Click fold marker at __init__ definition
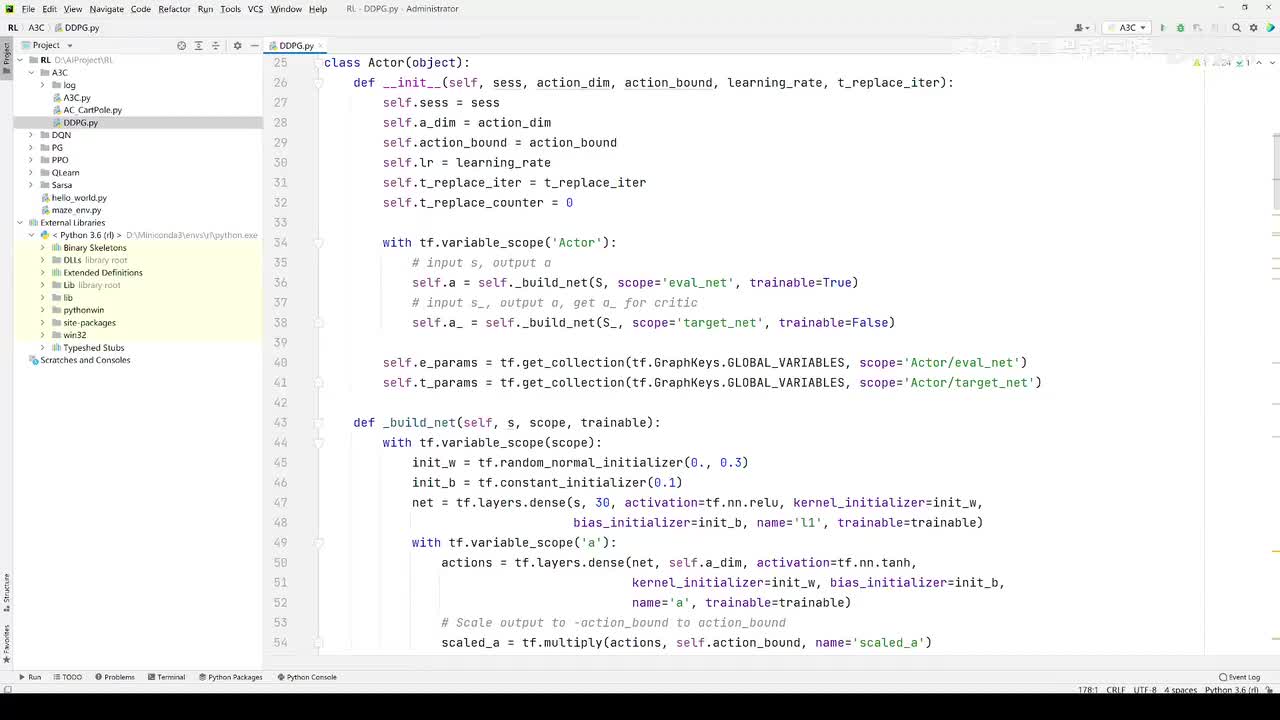Screen dimensions: 1280x720 coord(318,83)
